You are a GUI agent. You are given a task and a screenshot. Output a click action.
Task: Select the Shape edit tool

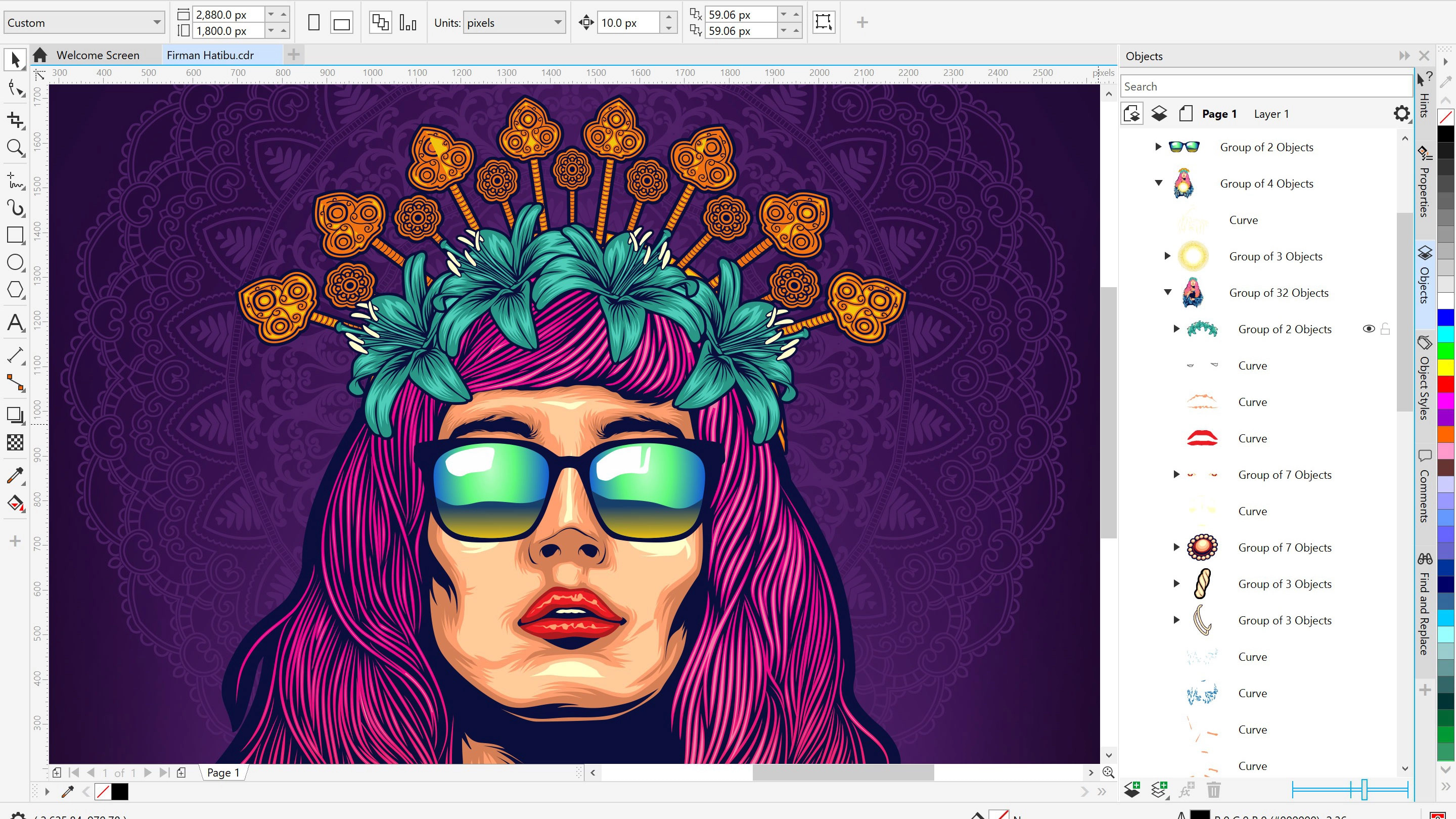point(15,88)
